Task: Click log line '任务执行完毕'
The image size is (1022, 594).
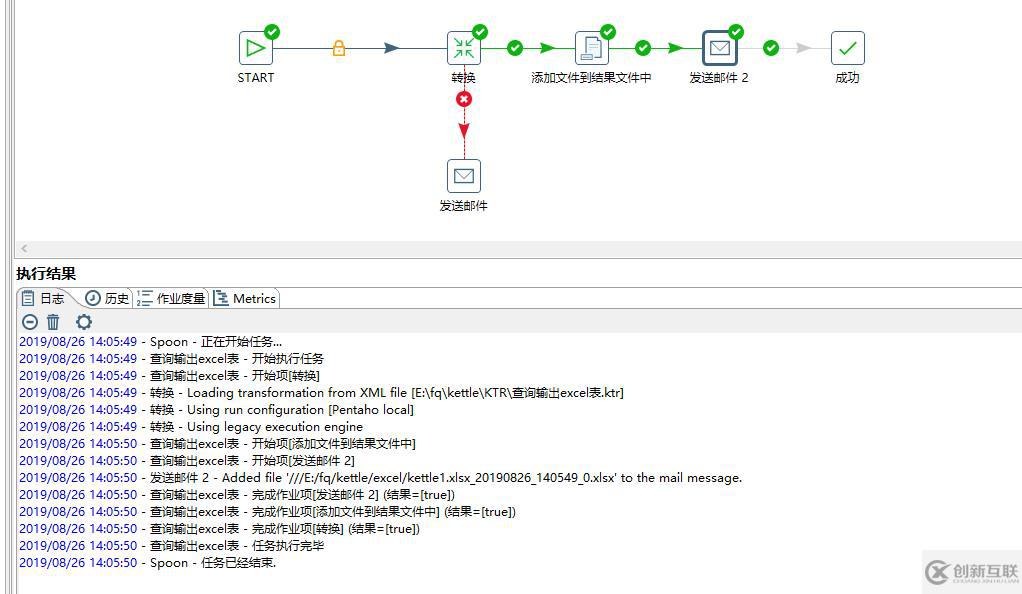Action: click(x=171, y=546)
